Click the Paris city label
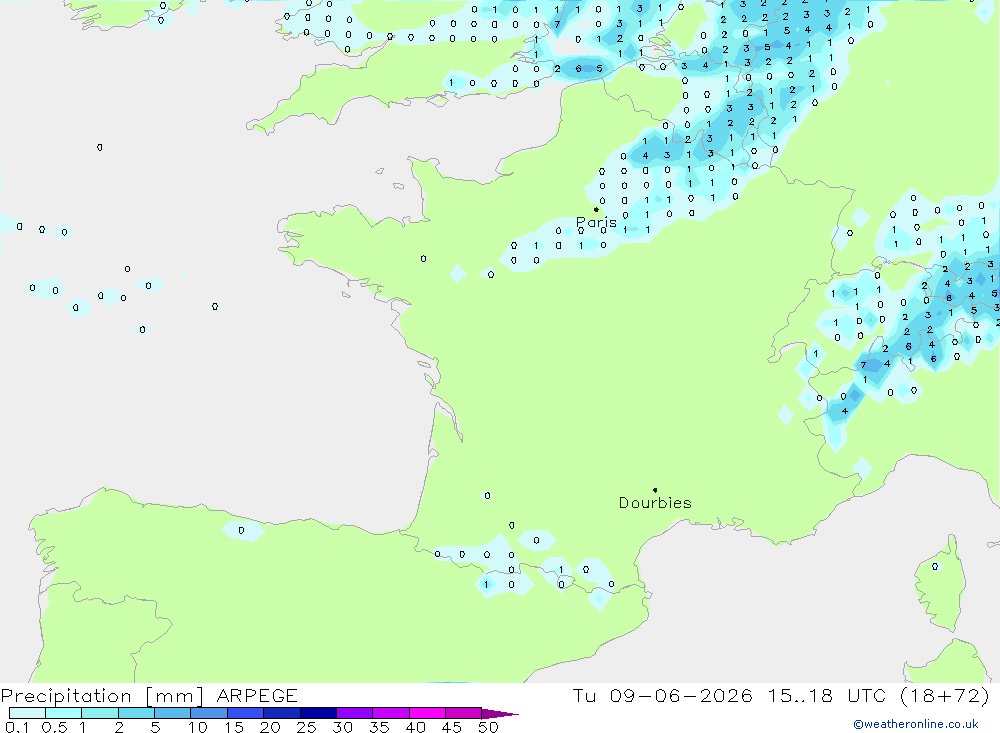The height and width of the screenshot is (733, 1000). (x=596, y=222)
